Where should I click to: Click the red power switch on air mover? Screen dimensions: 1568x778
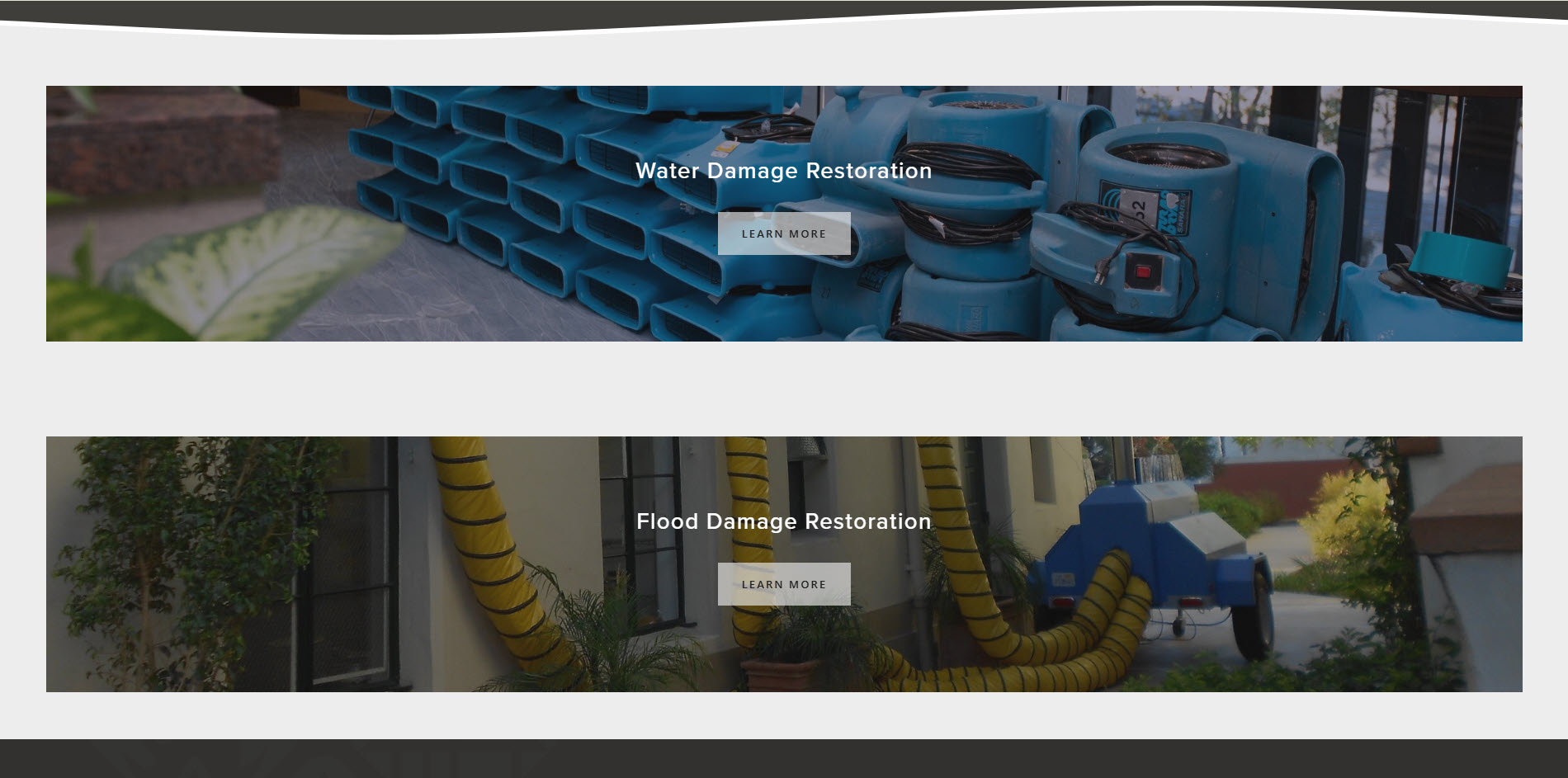[x=1143, y=271]
